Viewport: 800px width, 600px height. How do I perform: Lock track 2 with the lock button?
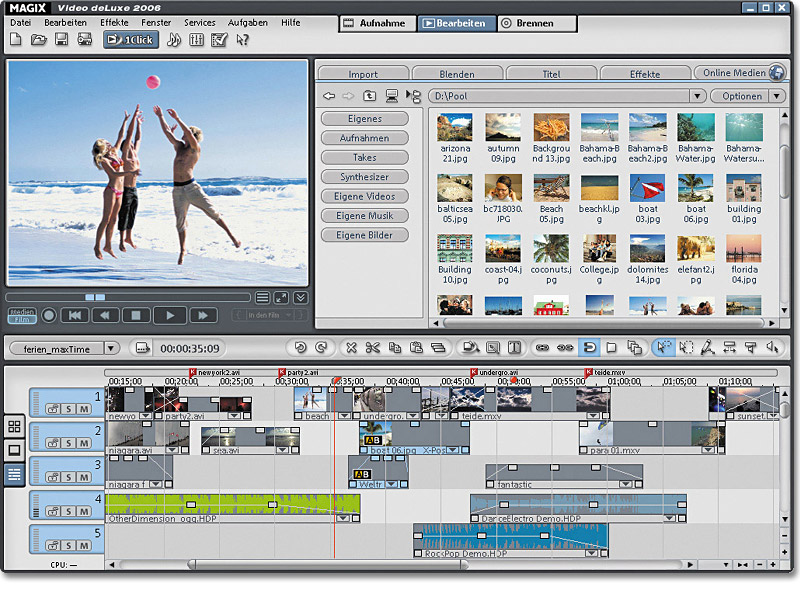54,443
